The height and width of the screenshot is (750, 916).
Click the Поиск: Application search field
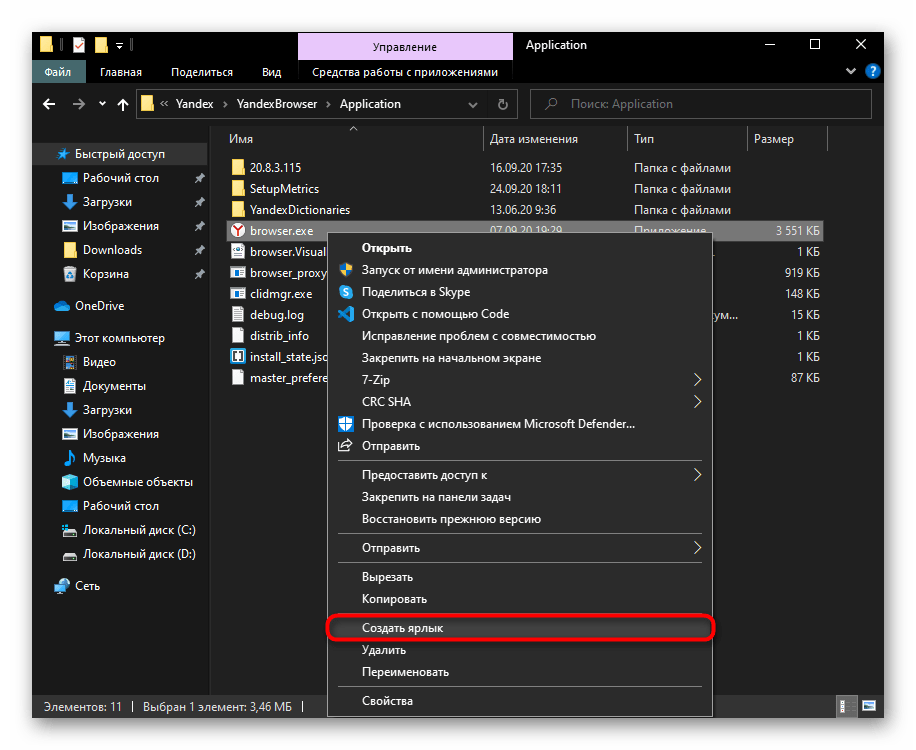click(700, 104)
